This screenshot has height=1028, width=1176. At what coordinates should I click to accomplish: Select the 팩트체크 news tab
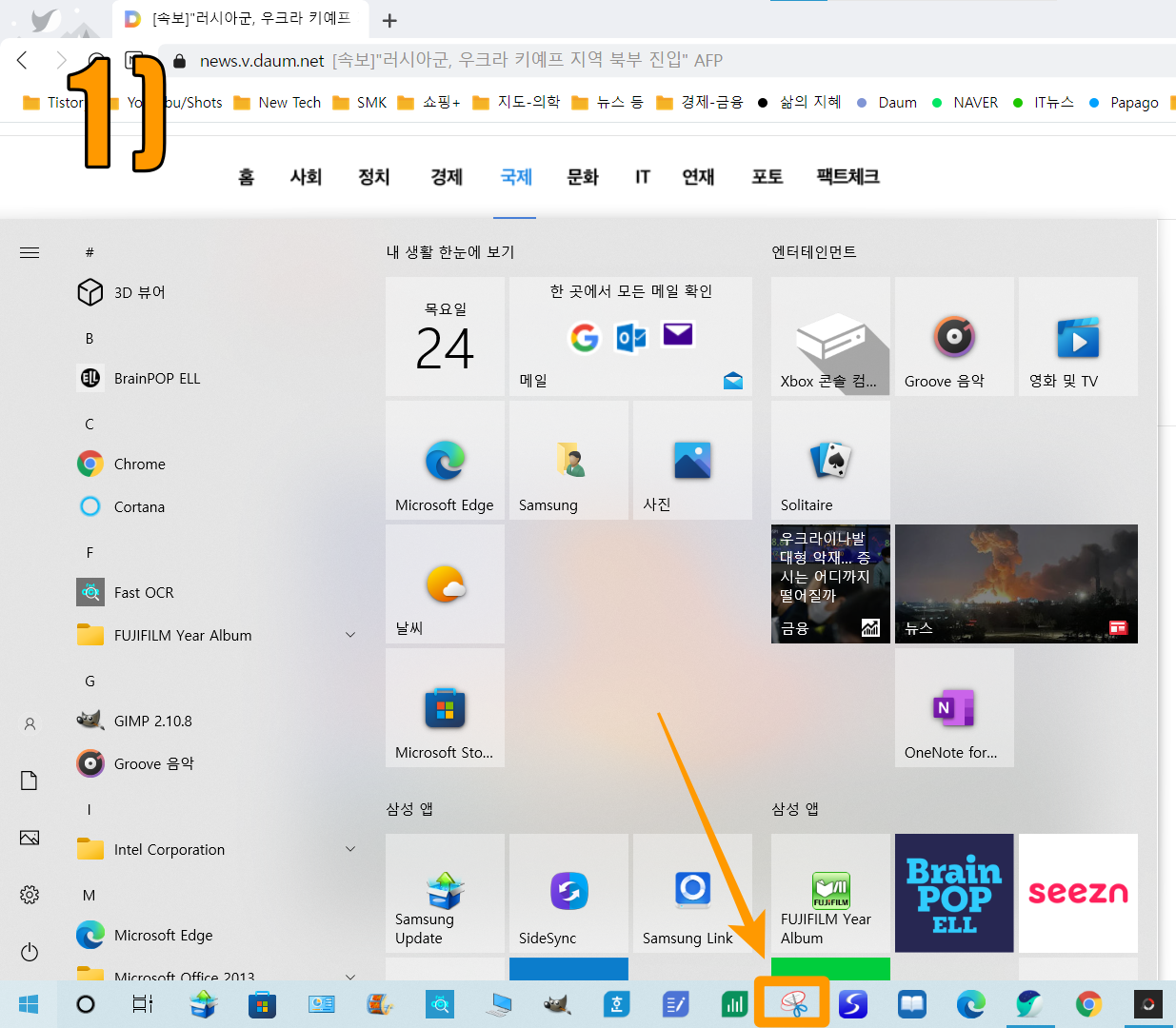coord(847,177)
